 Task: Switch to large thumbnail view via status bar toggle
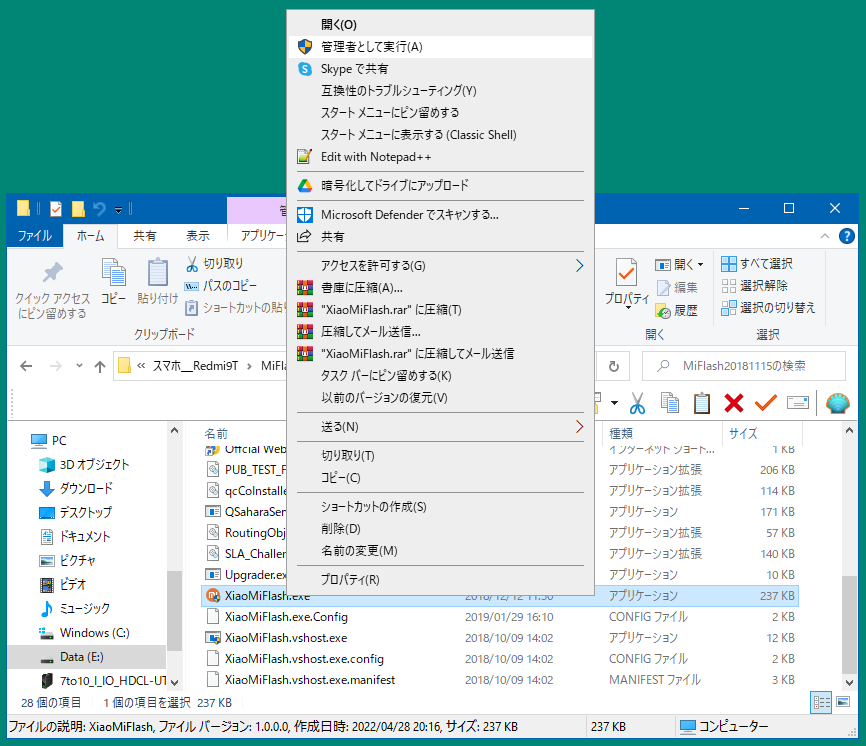pyautogui.click(x=843, y=702)
